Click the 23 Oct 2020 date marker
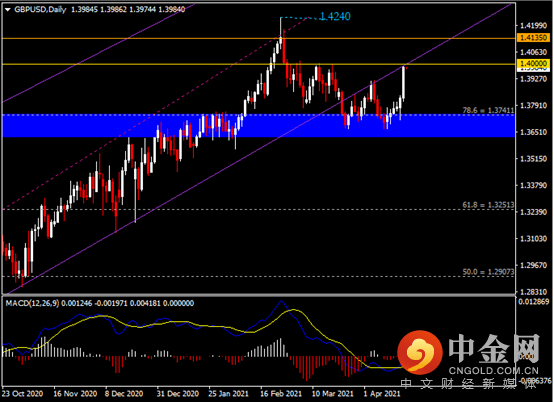554x402 pixels. point(23,394)
